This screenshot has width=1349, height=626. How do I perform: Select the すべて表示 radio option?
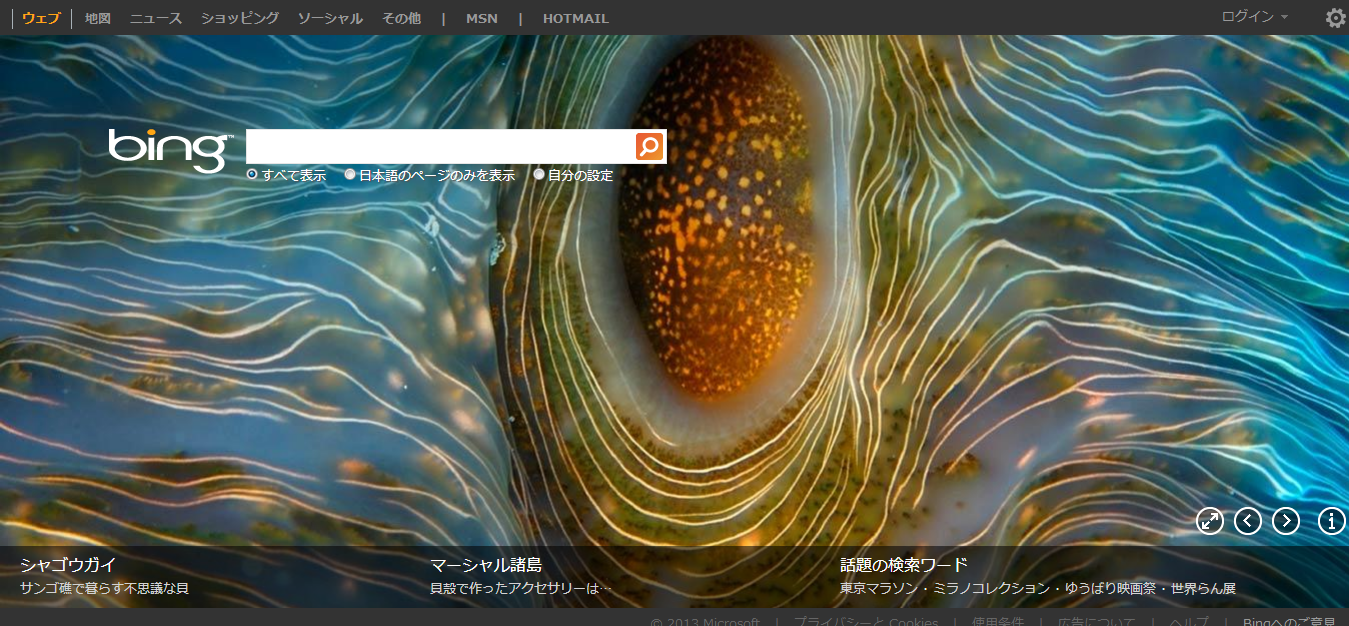pos(252,175)
